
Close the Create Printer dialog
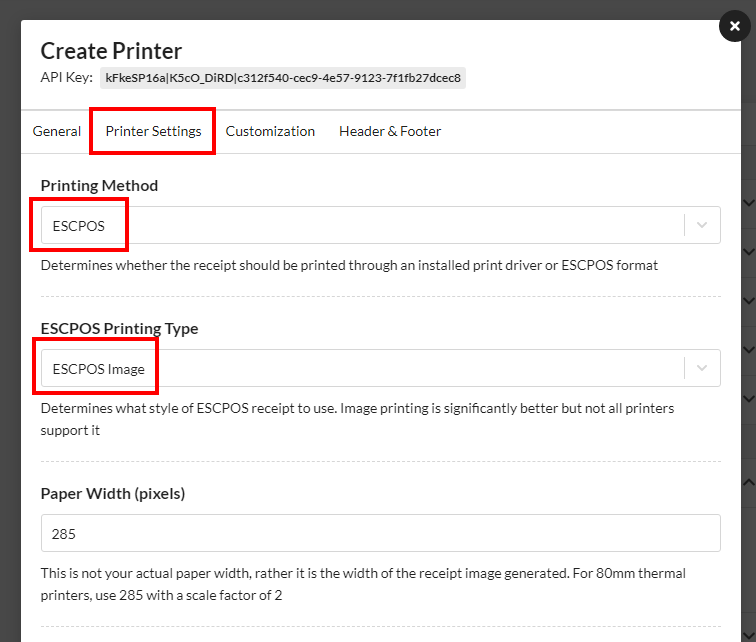(734, 26)
